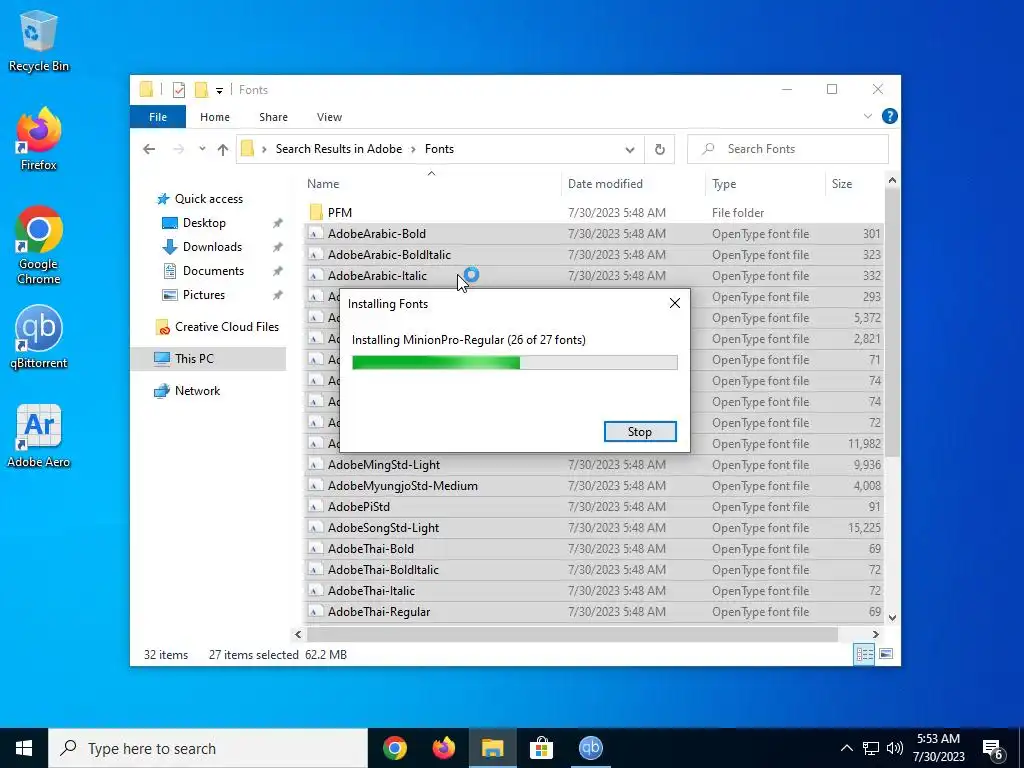Select This PC in navigation pane

[x=208, y=359]
